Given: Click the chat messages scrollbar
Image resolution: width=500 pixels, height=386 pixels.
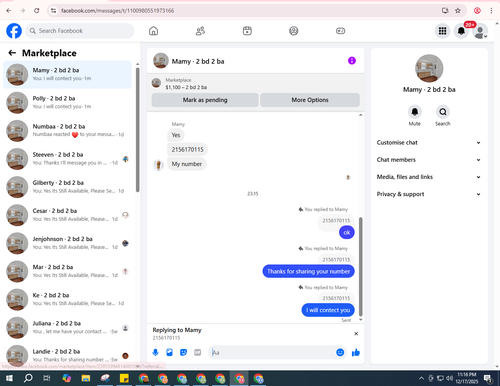Looking at the screenshot, I should (360, 267).
